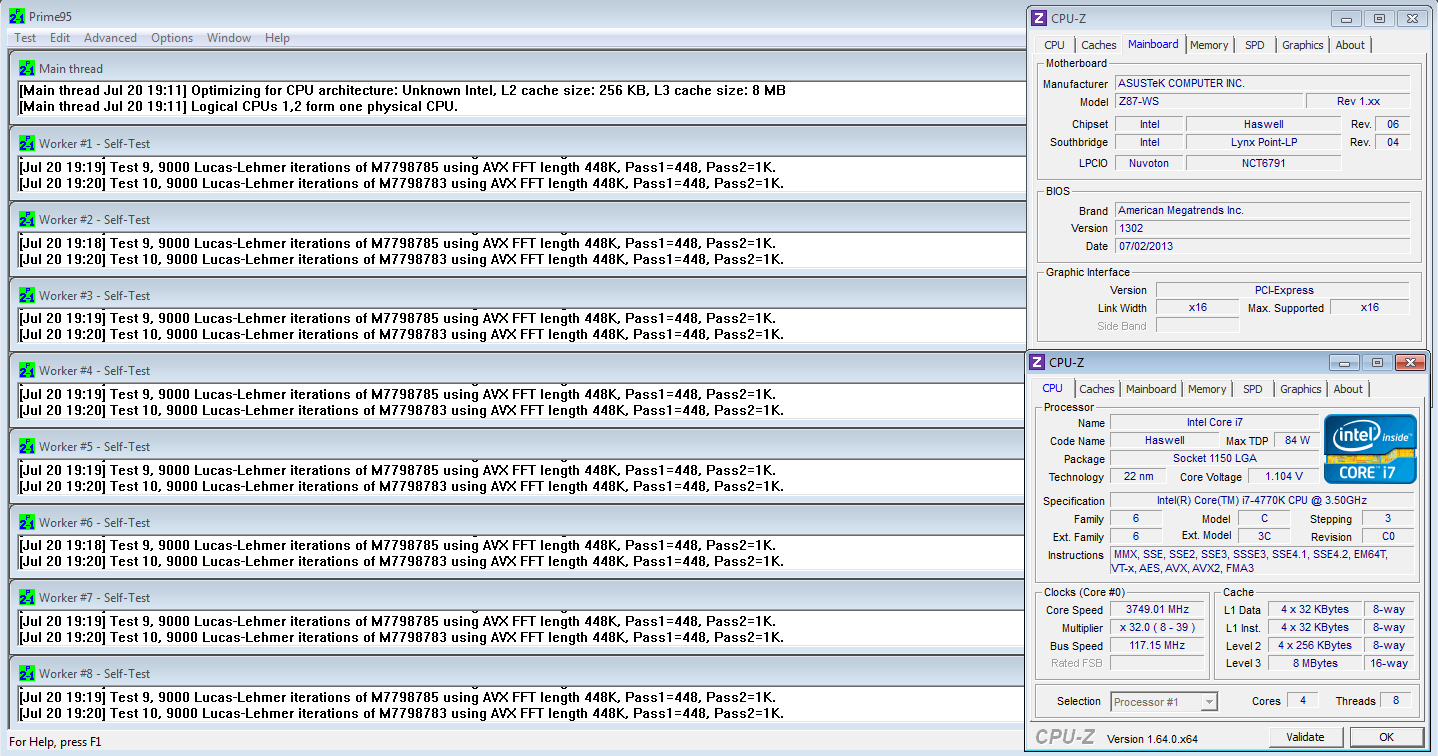Open SPD tab in lower CPU-Z window

coord(1252,389)
